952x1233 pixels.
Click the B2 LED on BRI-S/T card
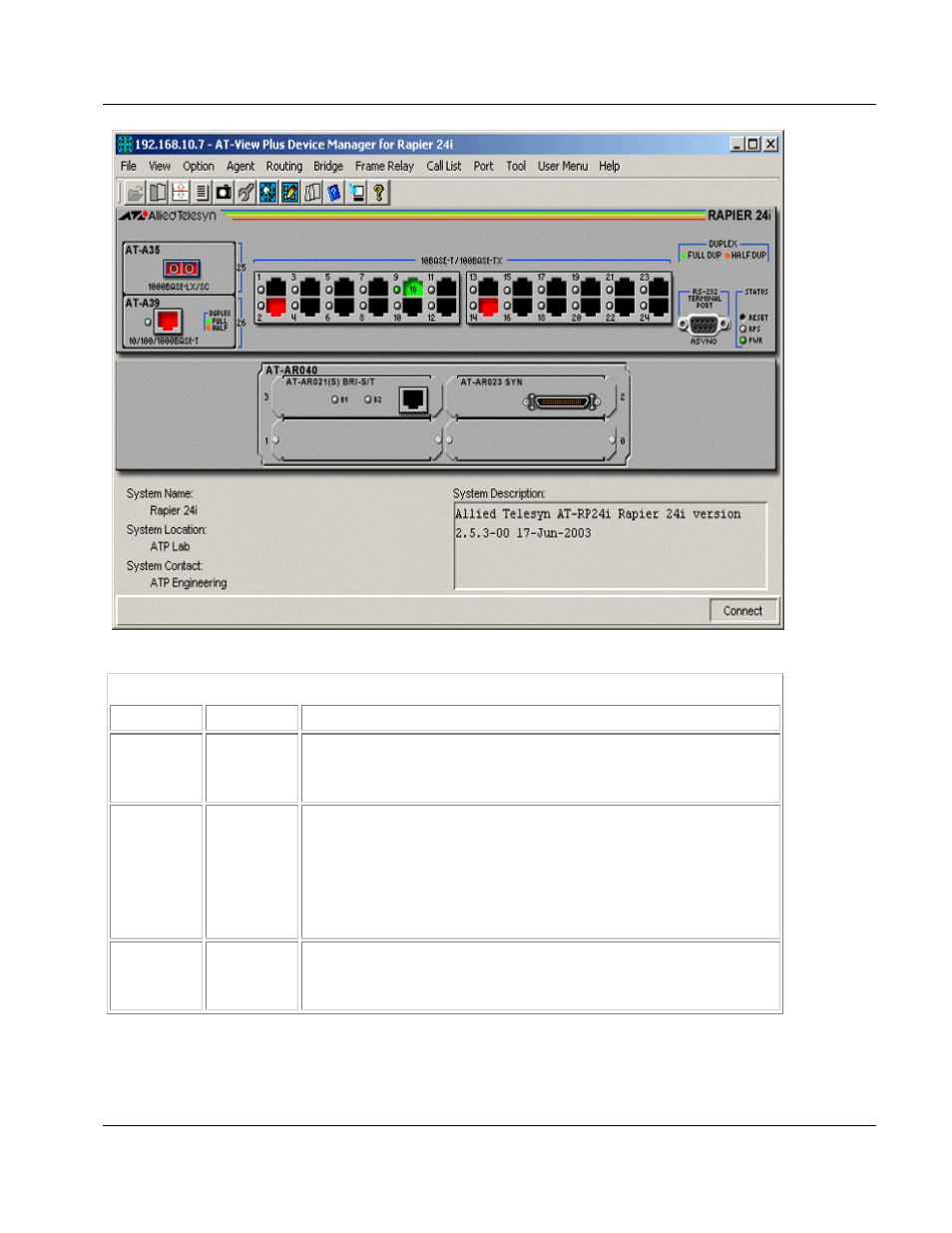tap(368, 399)
